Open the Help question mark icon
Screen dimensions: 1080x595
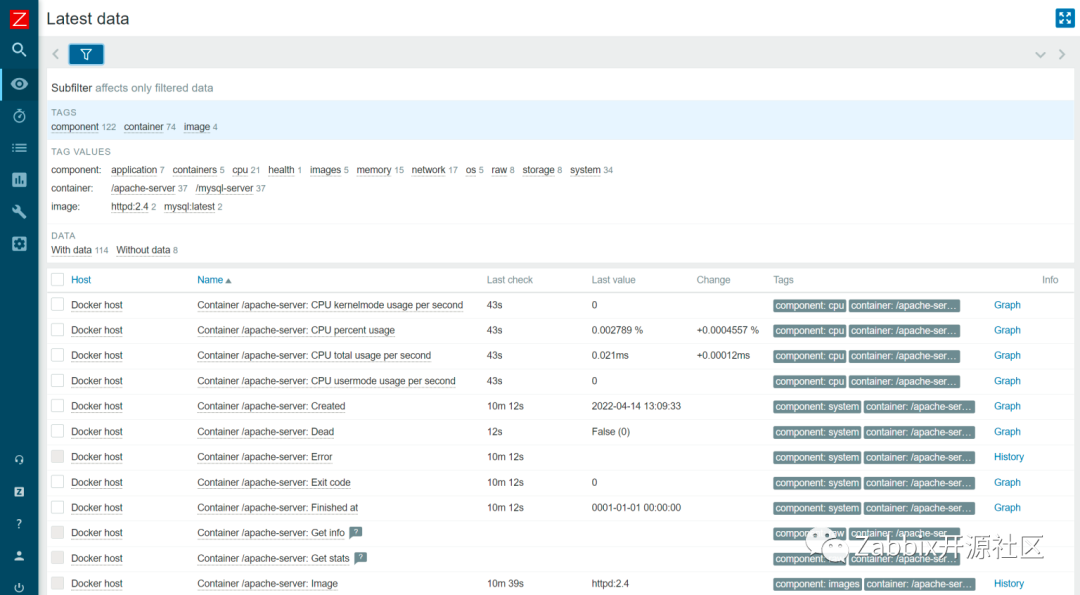click(19, 524)
